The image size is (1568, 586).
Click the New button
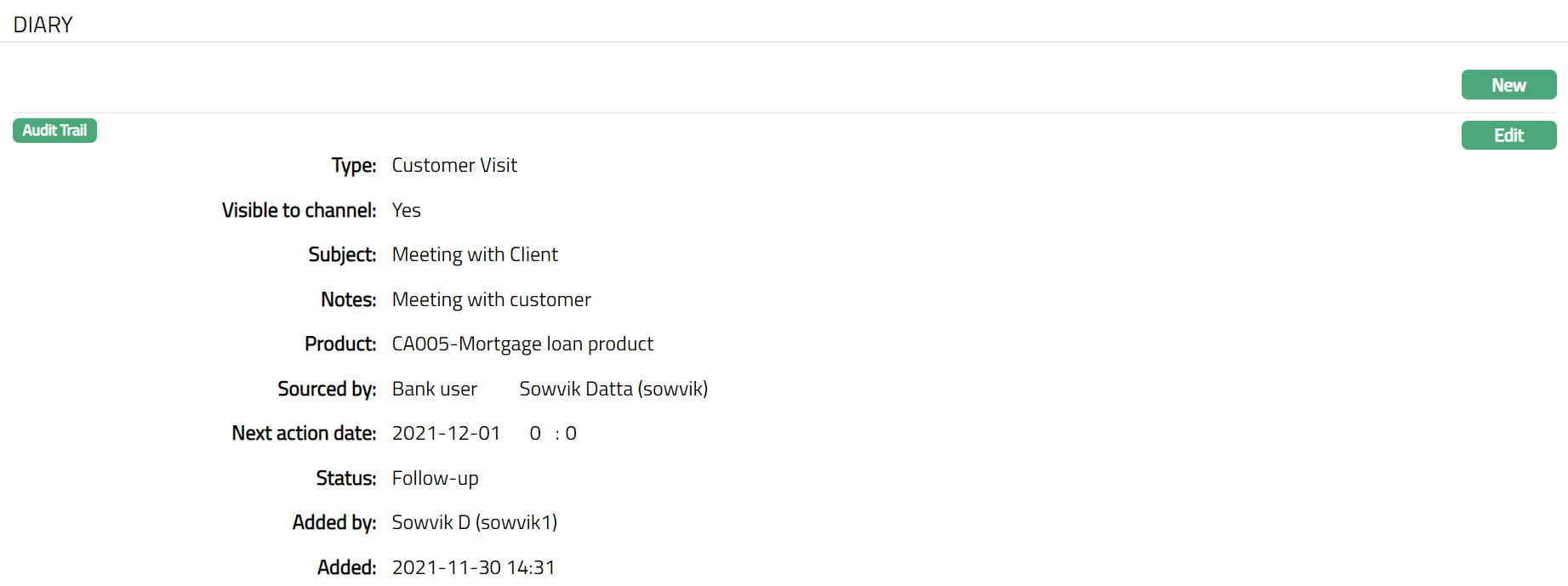(1508, 85)
